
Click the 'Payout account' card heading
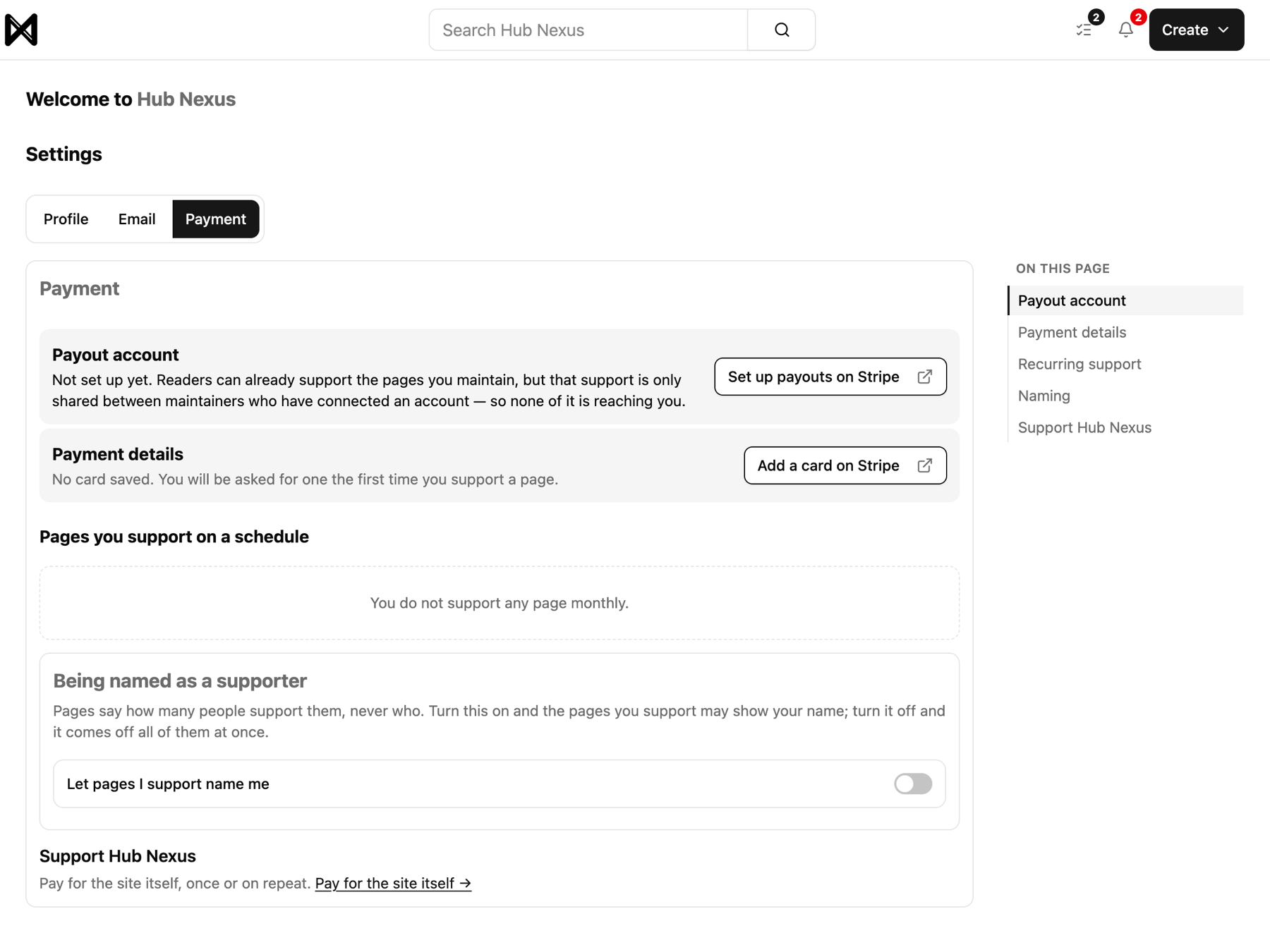pyautogui.click(x=116, y=355)
